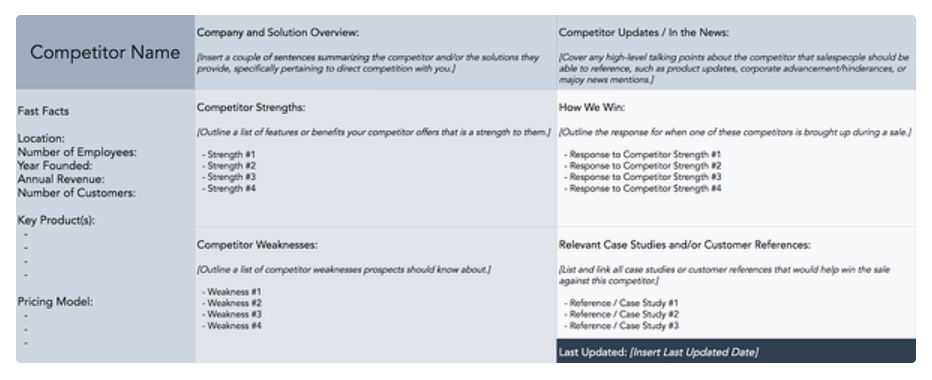Click the Year Founded field

pos(55,166)
